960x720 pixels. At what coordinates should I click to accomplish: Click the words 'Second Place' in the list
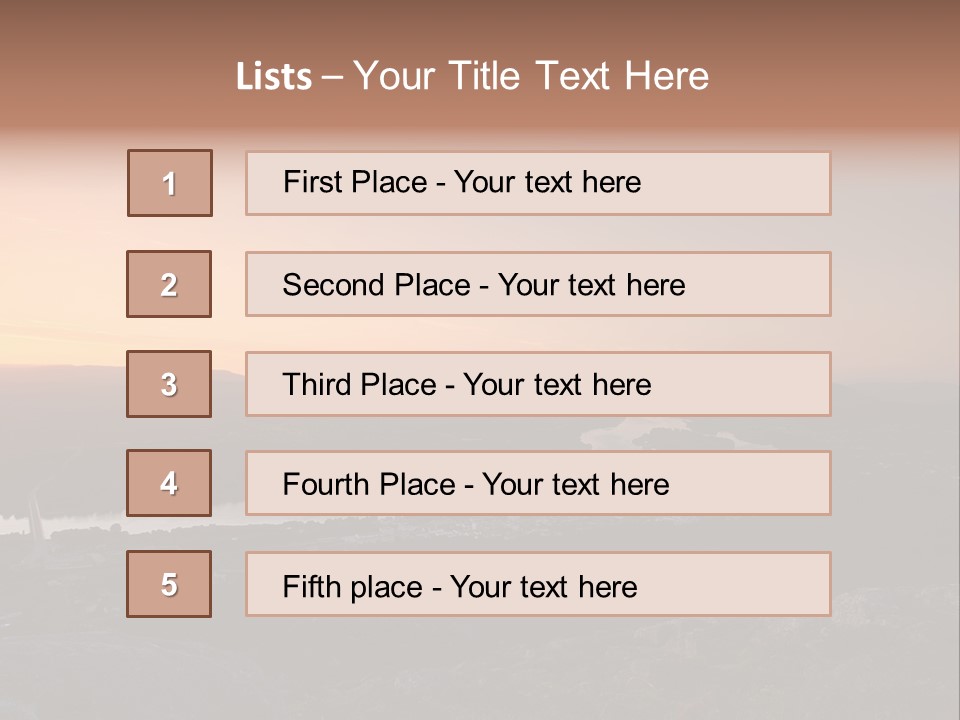[x=375, y=285]
